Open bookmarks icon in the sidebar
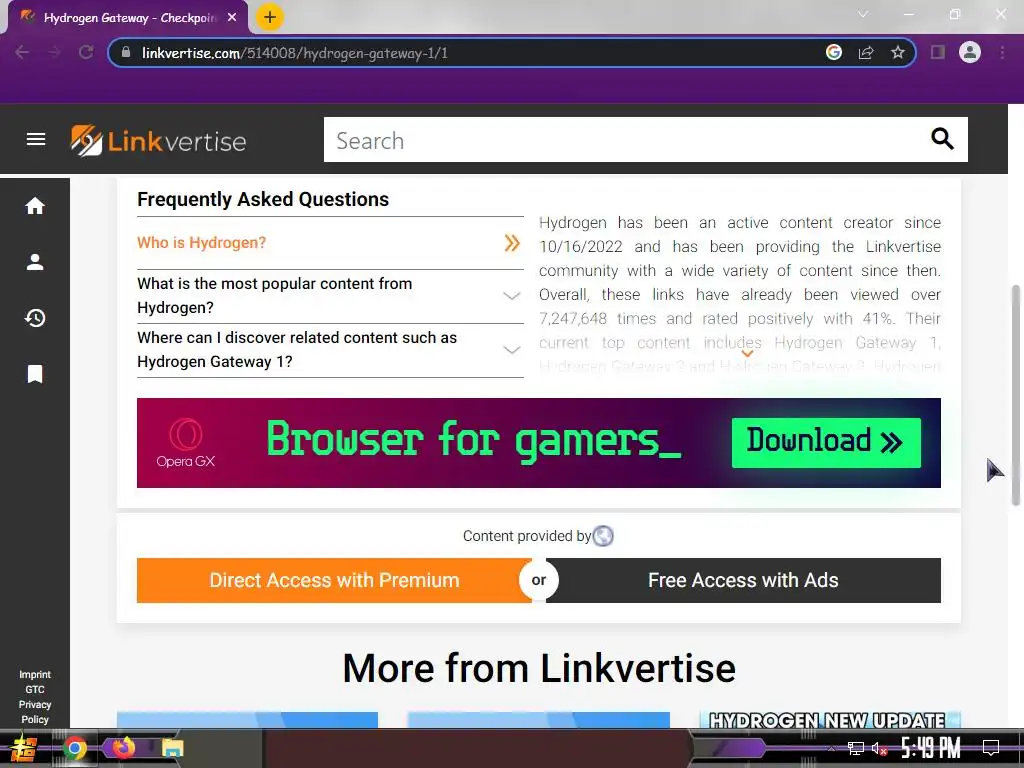 point(35,374)
